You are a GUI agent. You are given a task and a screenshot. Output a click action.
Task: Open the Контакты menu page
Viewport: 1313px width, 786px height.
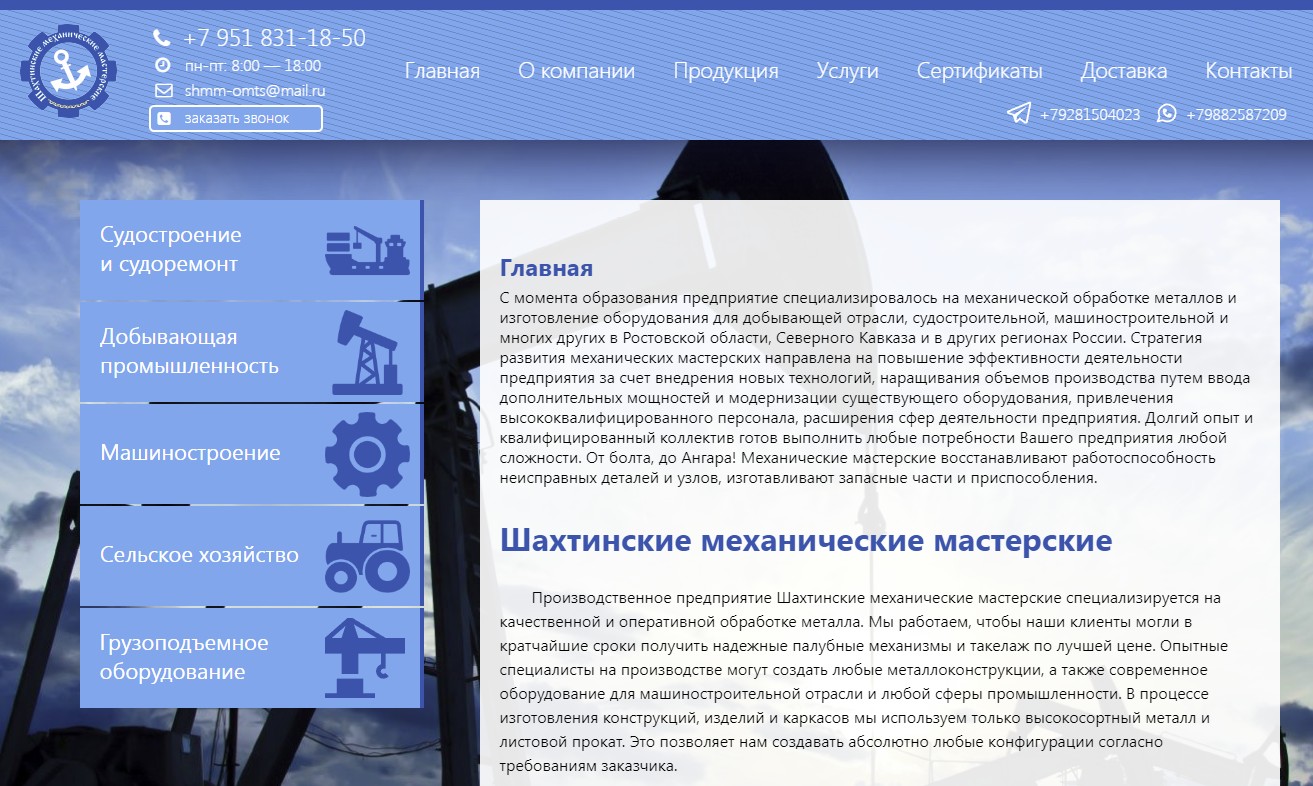[1249, 71]
